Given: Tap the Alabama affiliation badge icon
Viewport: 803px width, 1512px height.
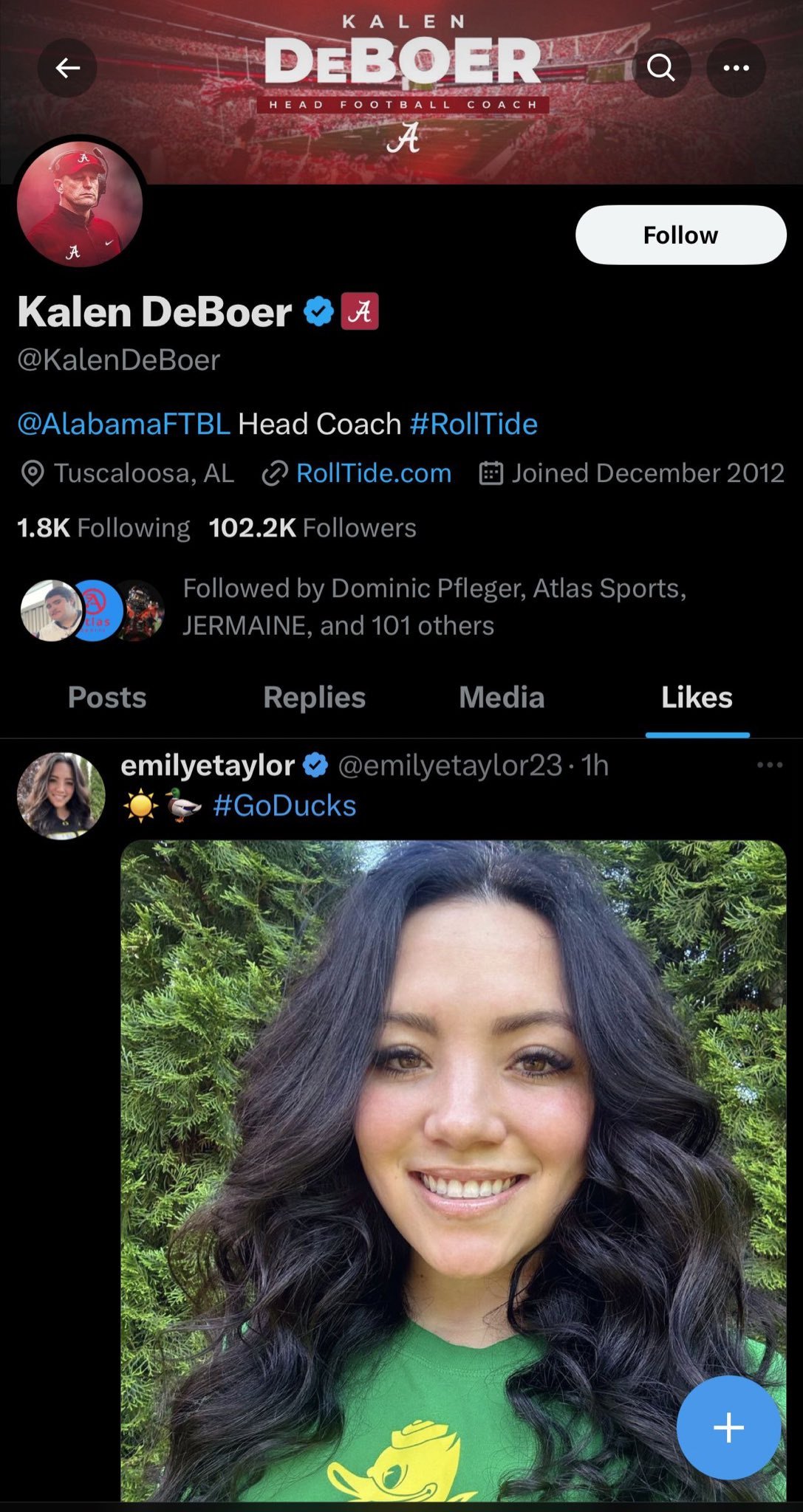Looking at the screenshot, I should pyautogui.click(x=360, y=312).
